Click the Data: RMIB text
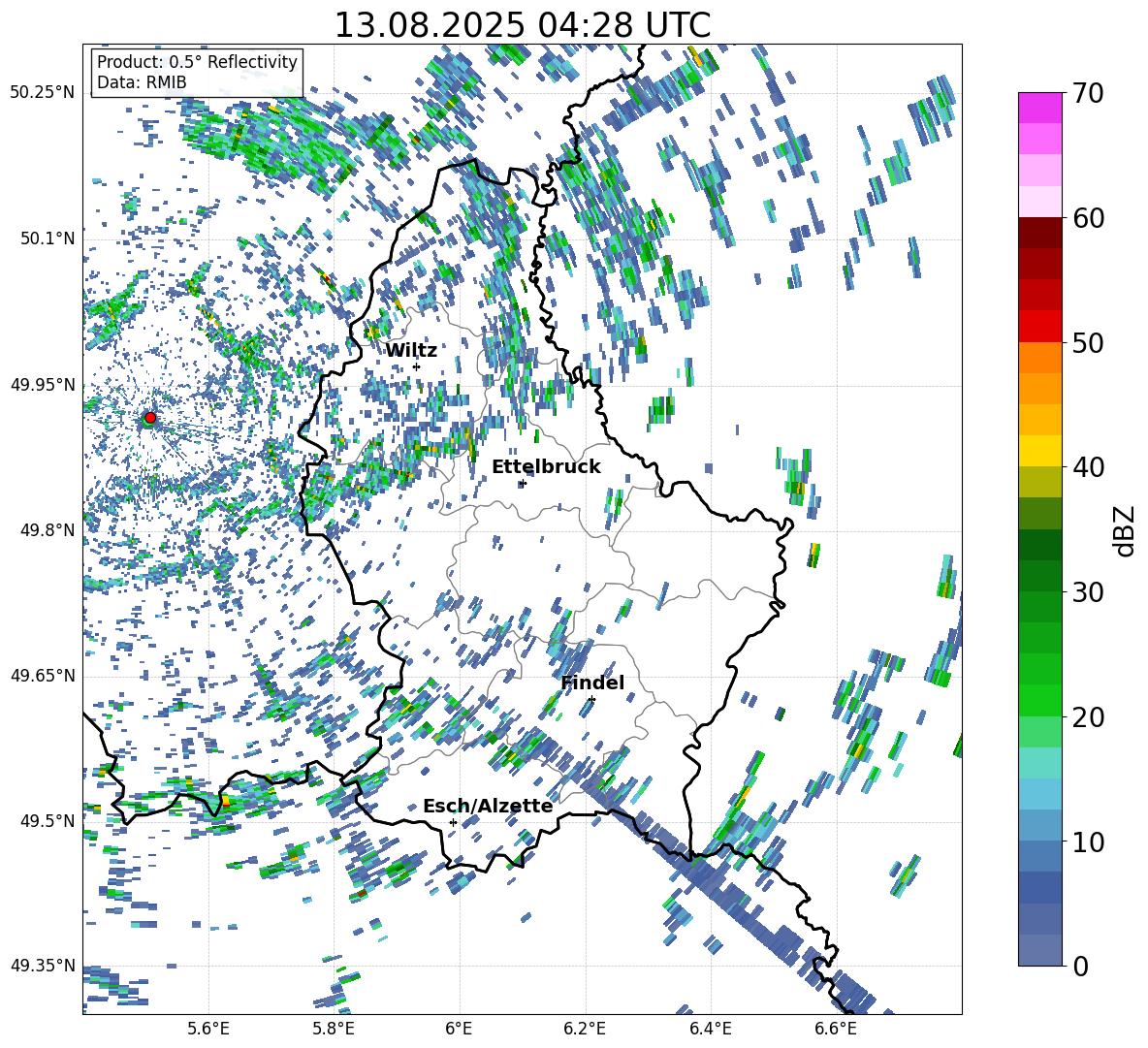Viewport: 1148px width, 1048px height. [x=142, y=82]
